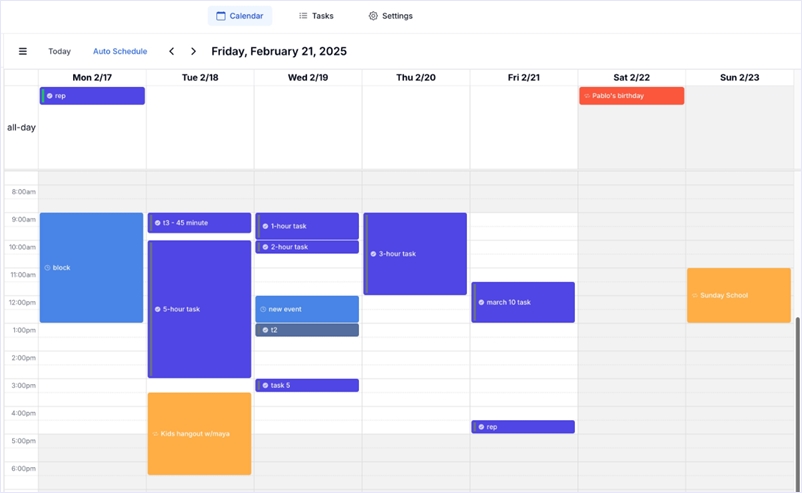Click the Tasks list icon
Image resolution: width=802 pixels, height=493 pixels.
click(303, 16)
